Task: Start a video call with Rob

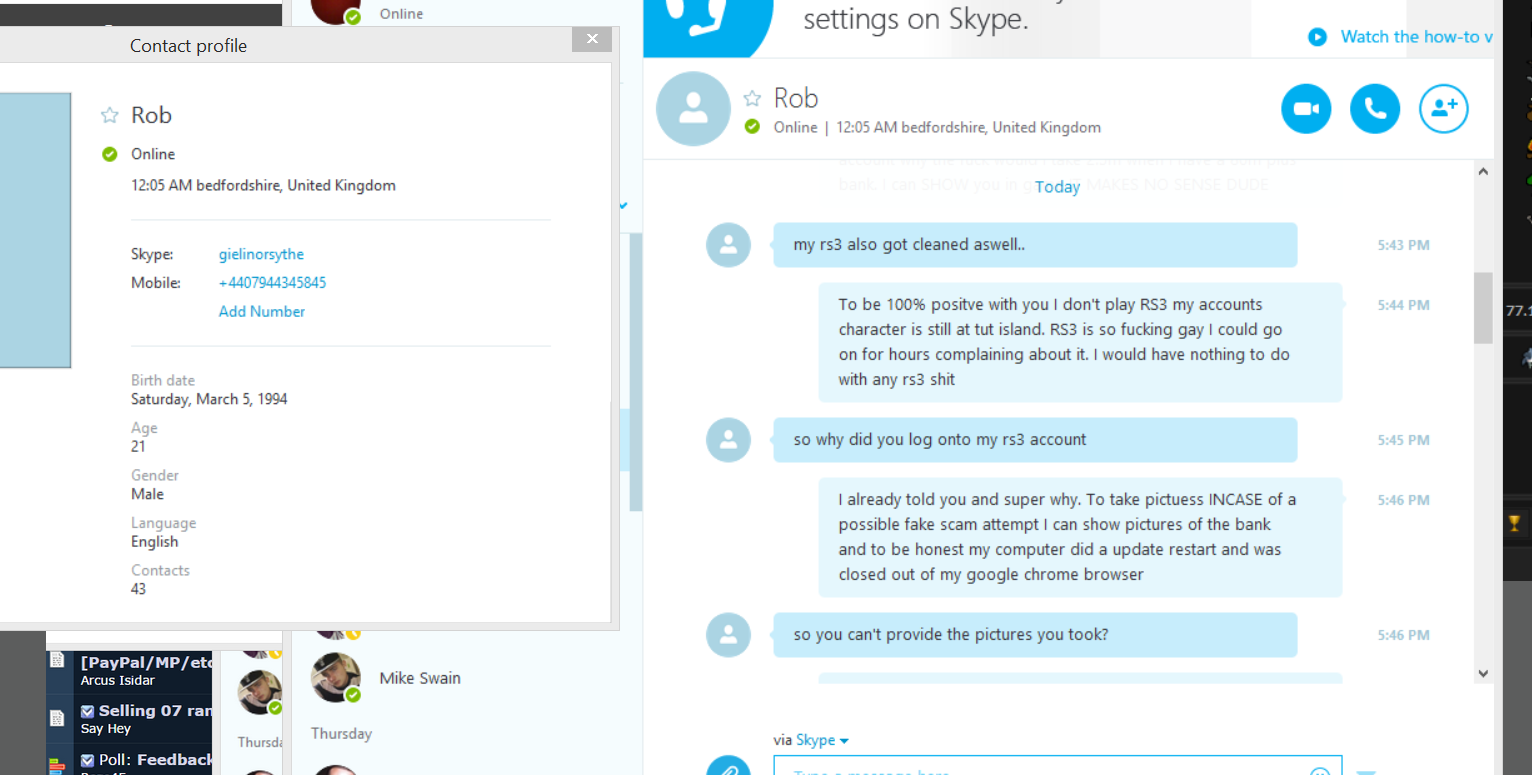Action: click(x=1306, y=108)
